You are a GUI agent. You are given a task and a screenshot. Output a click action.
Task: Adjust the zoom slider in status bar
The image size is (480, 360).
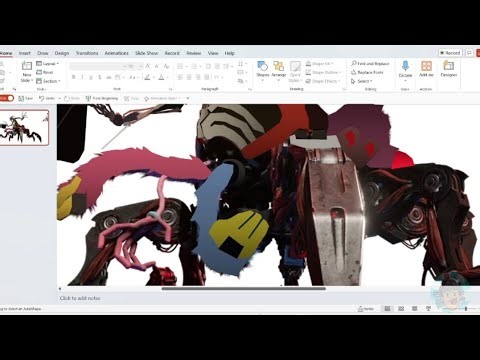(x=466, y=309)
